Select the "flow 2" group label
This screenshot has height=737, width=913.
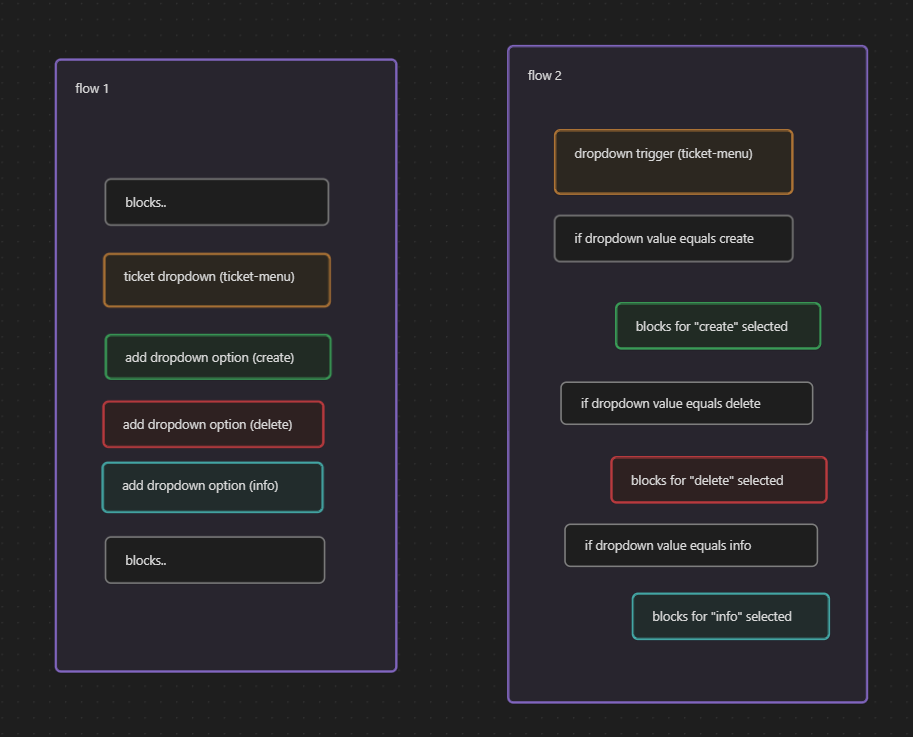click(x=544, y=76)
